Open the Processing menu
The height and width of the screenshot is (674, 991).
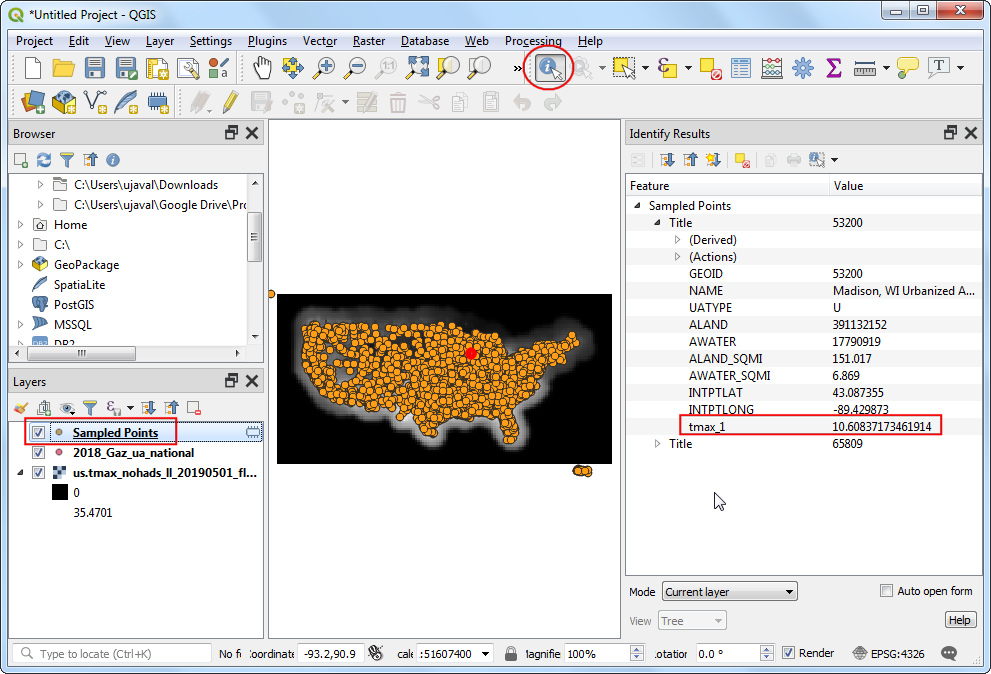533,41
